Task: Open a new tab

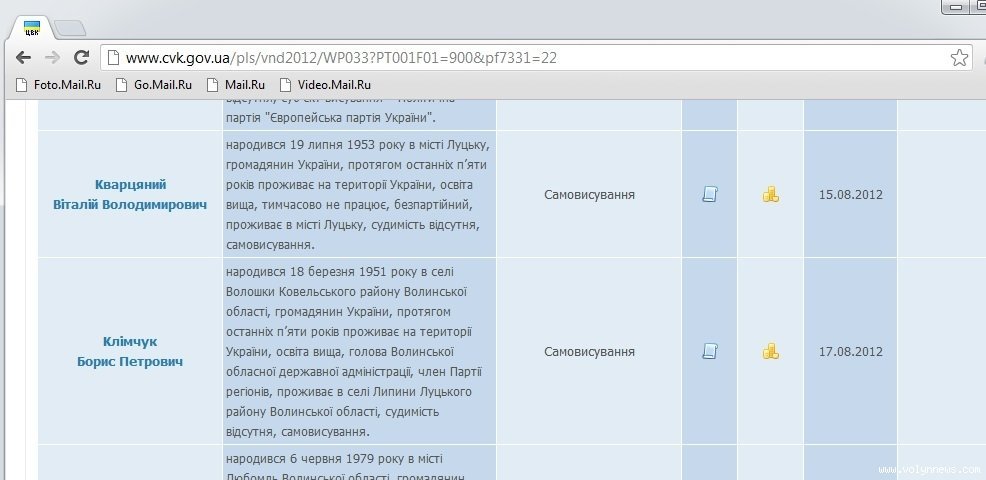Action: (69, 27)
